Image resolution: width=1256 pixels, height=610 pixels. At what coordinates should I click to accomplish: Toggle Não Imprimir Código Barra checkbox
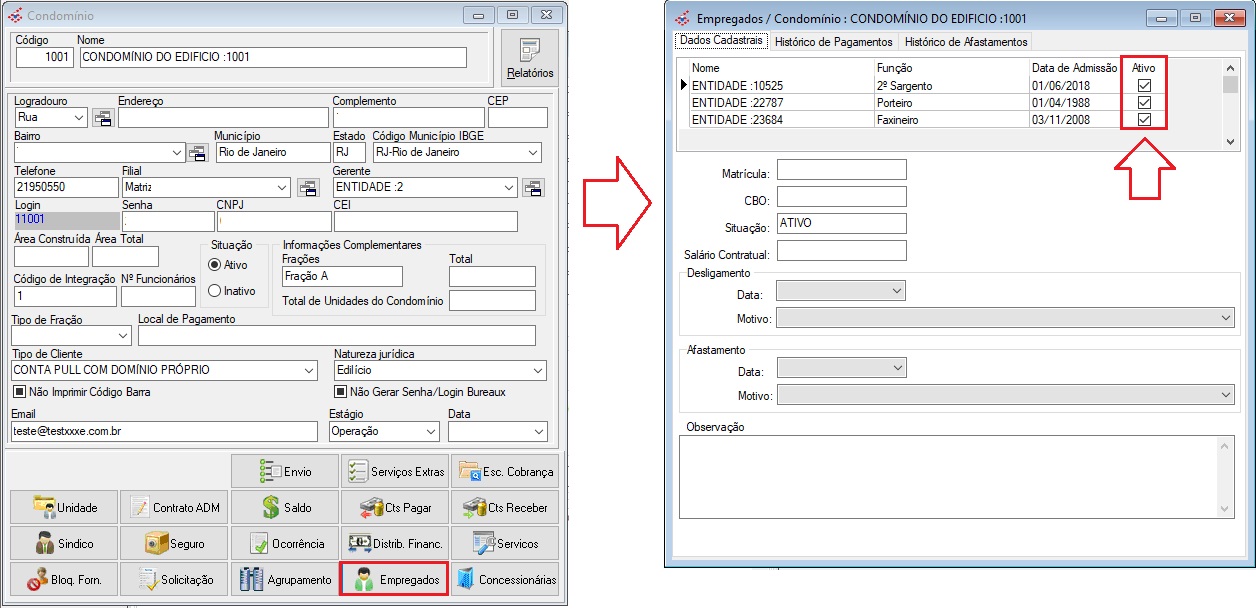20,392
